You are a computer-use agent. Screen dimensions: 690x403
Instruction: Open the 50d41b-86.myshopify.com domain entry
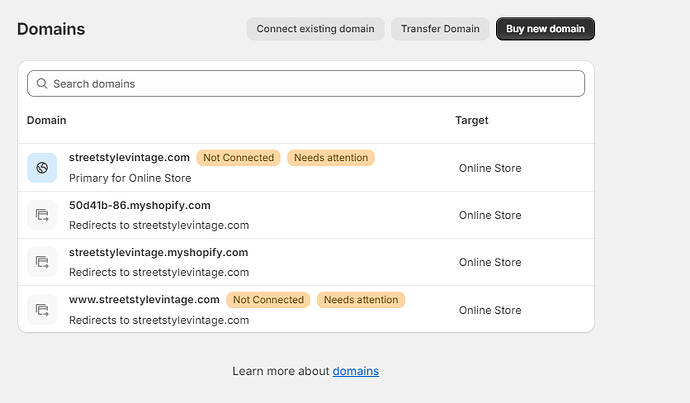tap(140, 205)
